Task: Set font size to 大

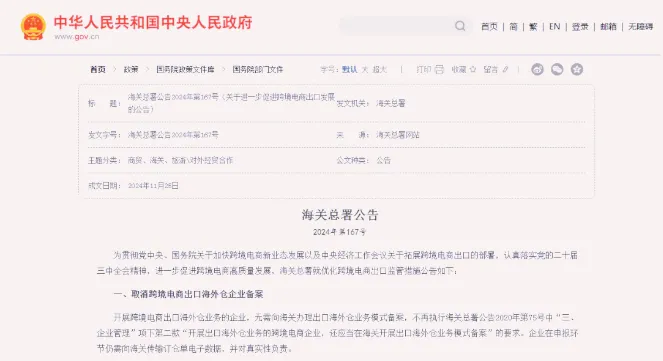Action: click(364, 69)
